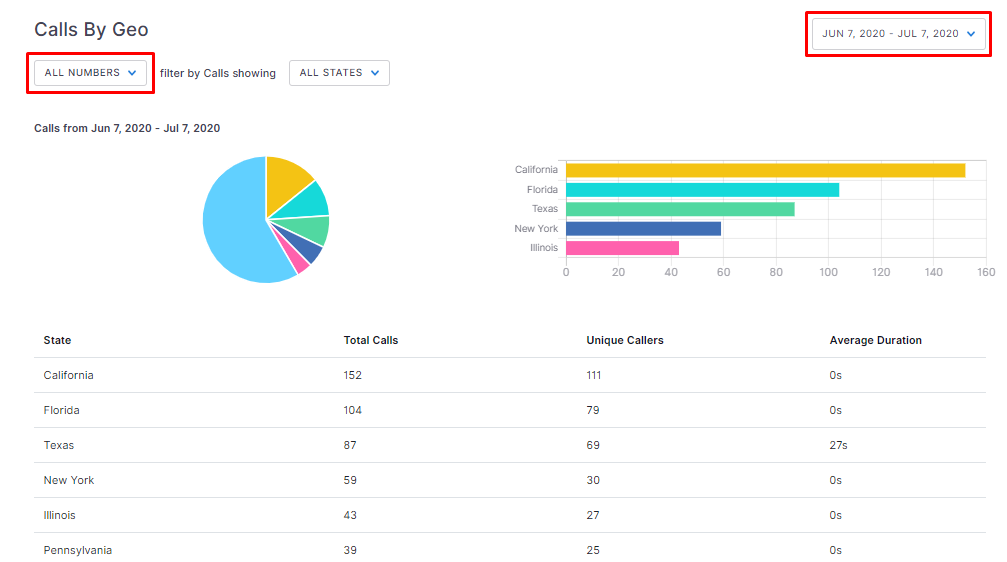Click the Florida label on bar chart axis

[542, 189]
